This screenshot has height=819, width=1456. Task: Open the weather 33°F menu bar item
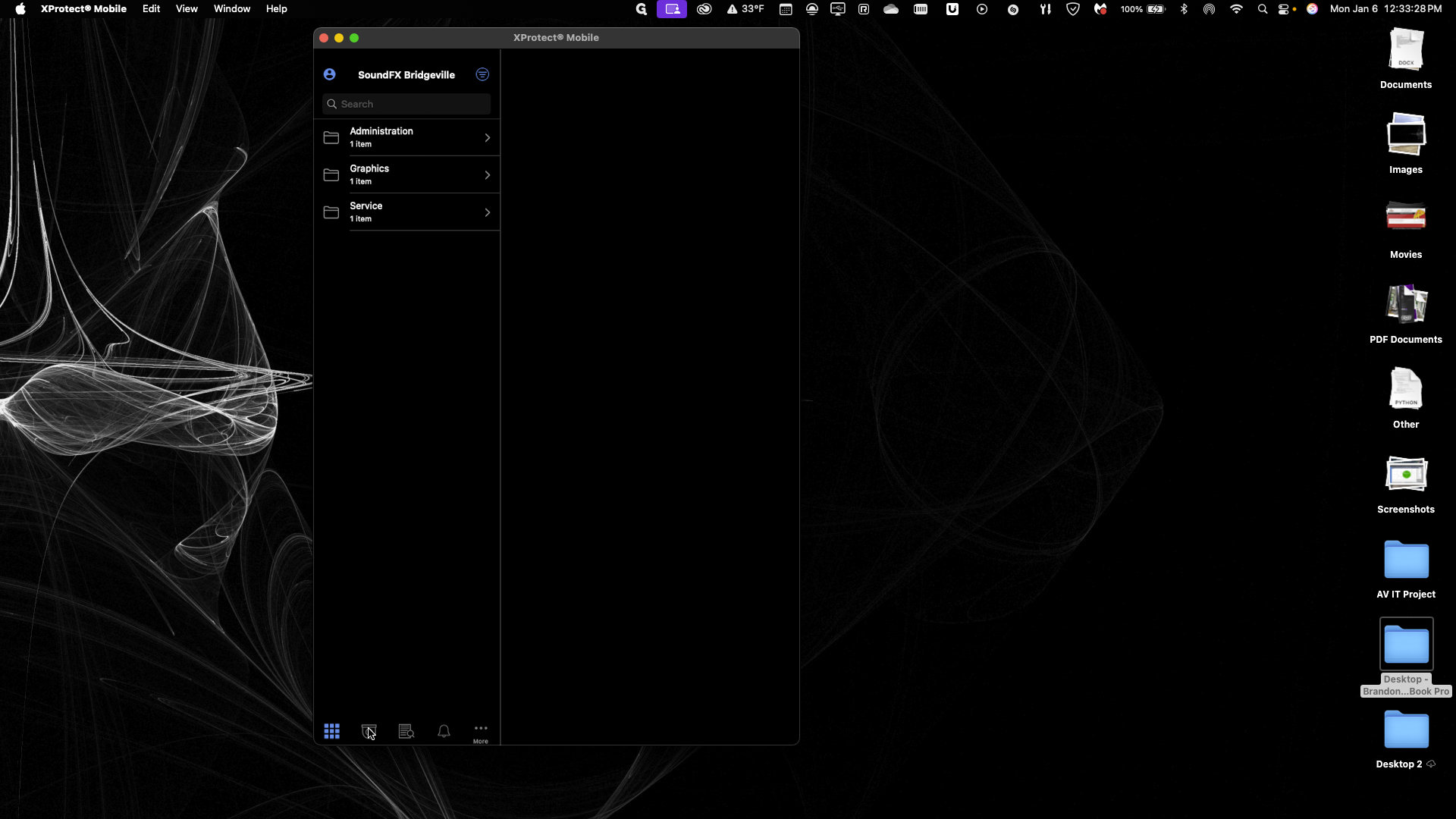[x=745, y=9]
